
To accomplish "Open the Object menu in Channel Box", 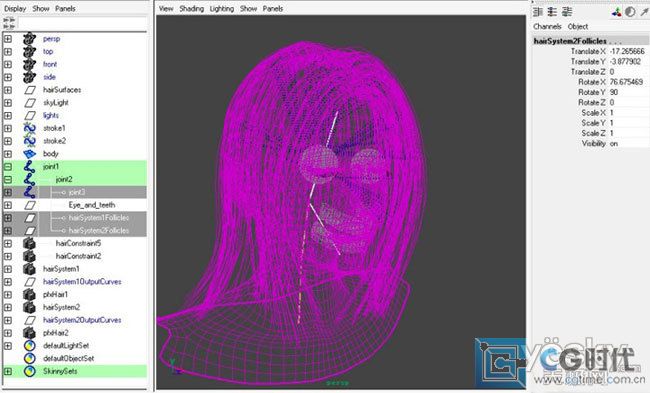I will 578,27.
